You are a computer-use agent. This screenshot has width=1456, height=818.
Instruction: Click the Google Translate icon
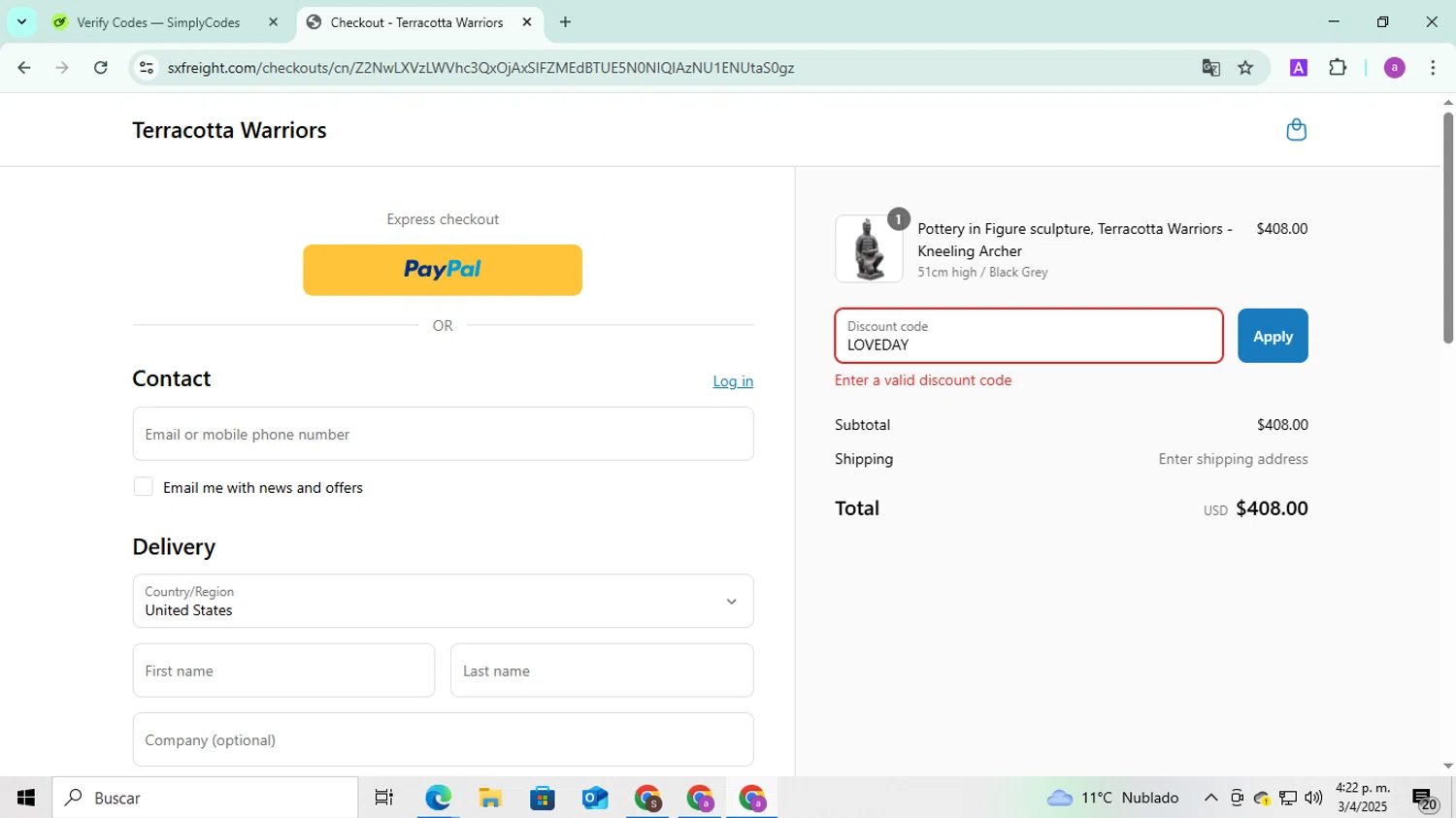pyautogui.click(x=1210, y=68)
